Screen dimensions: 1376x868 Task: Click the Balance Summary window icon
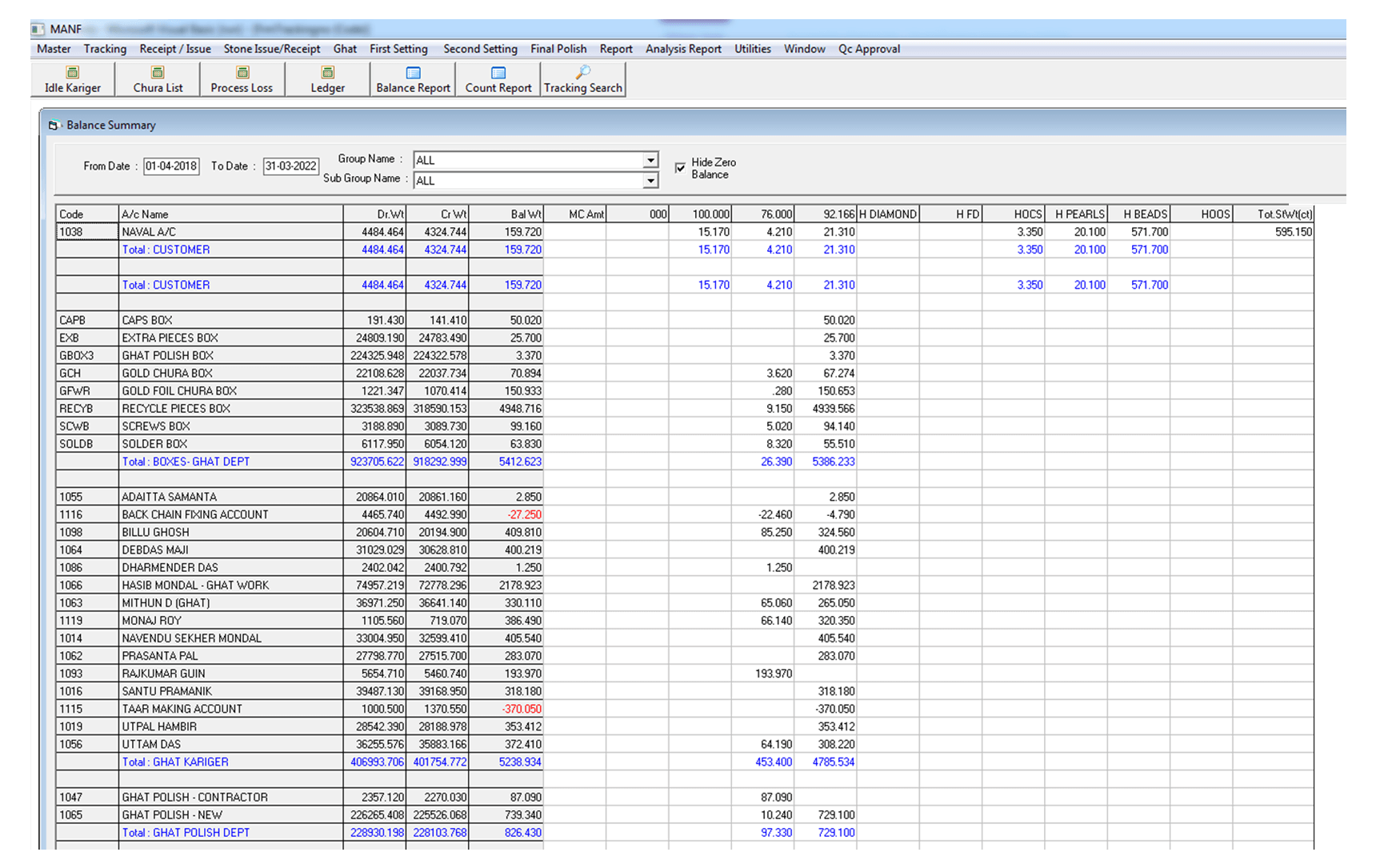(54, 126)
